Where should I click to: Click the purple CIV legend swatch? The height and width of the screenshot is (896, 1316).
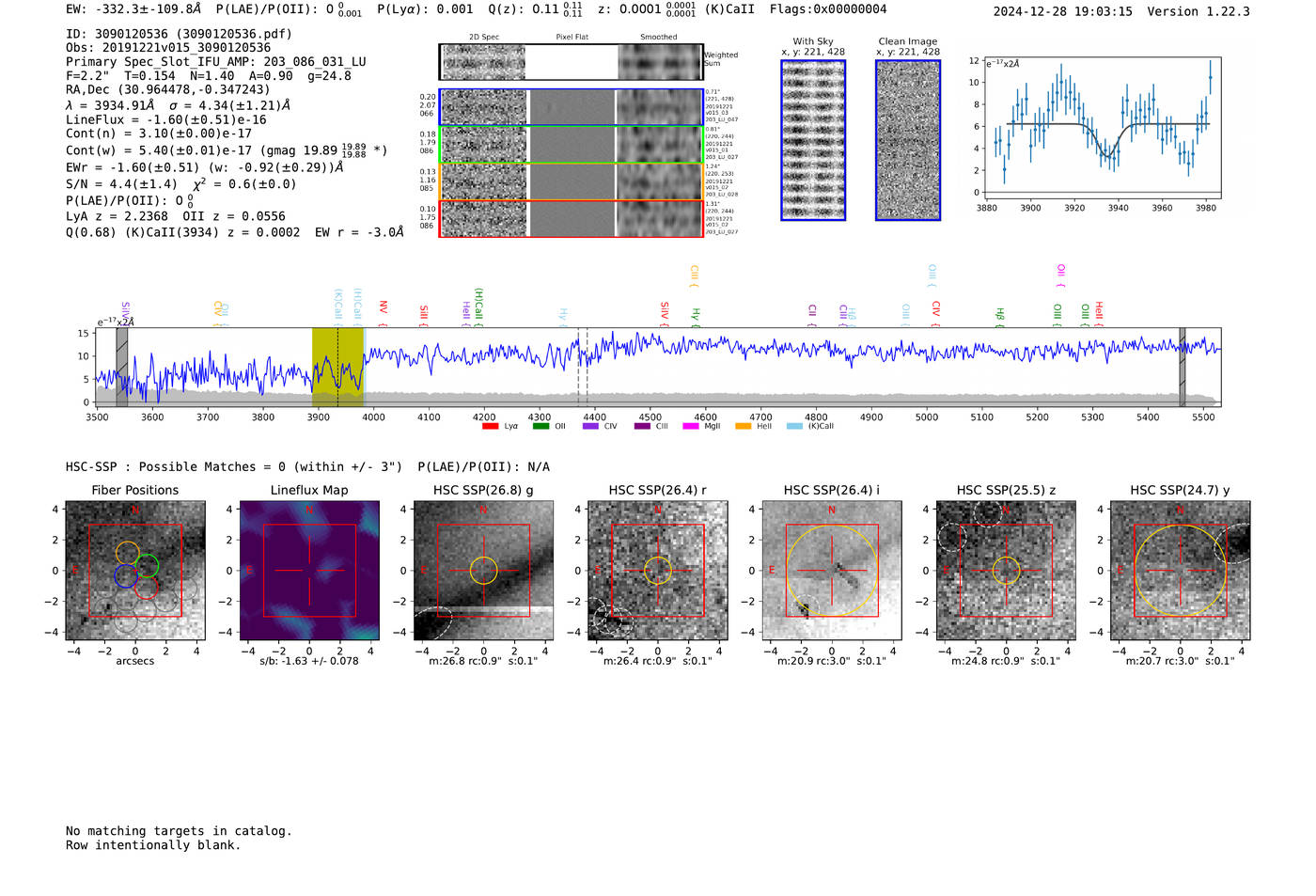point(590,426)
